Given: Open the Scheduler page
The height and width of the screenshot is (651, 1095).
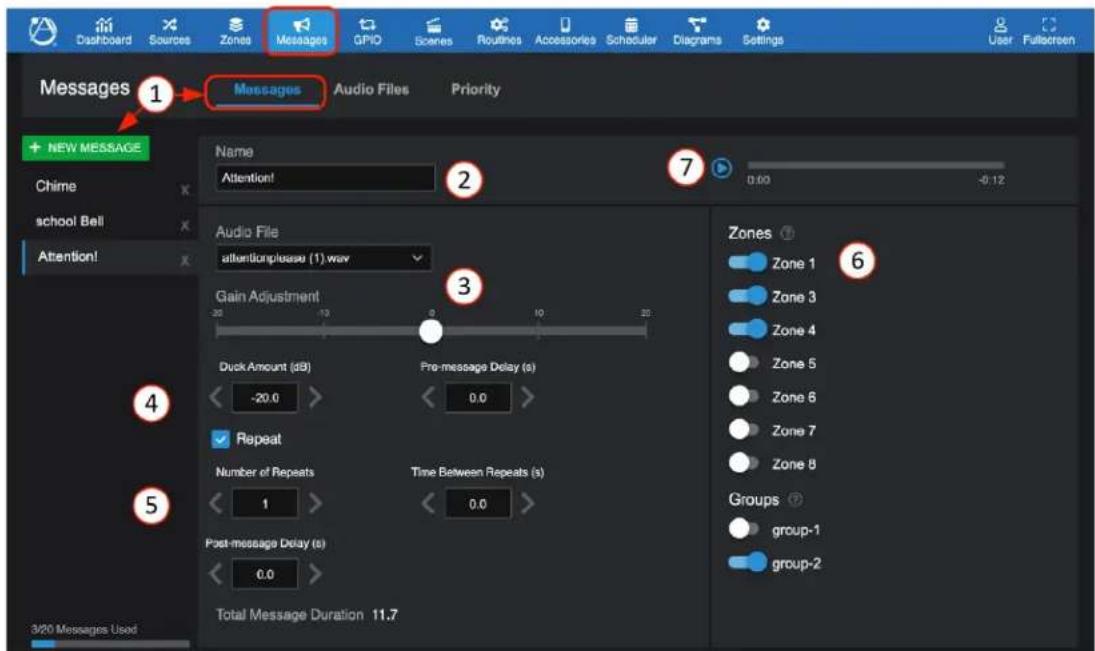Looking at the screenshot, I should 631,32.
